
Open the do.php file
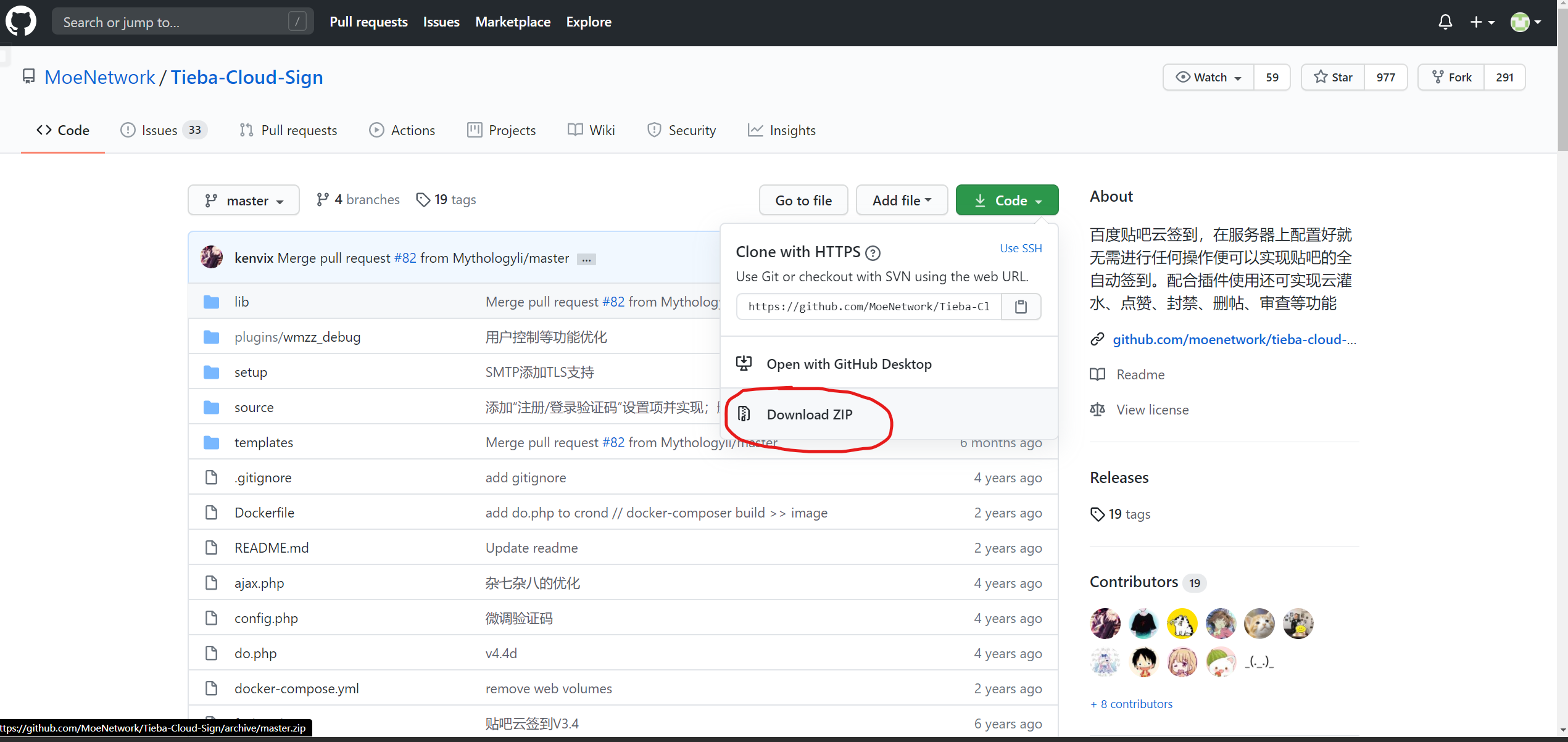pyautogui.click(x=255, y=653)
